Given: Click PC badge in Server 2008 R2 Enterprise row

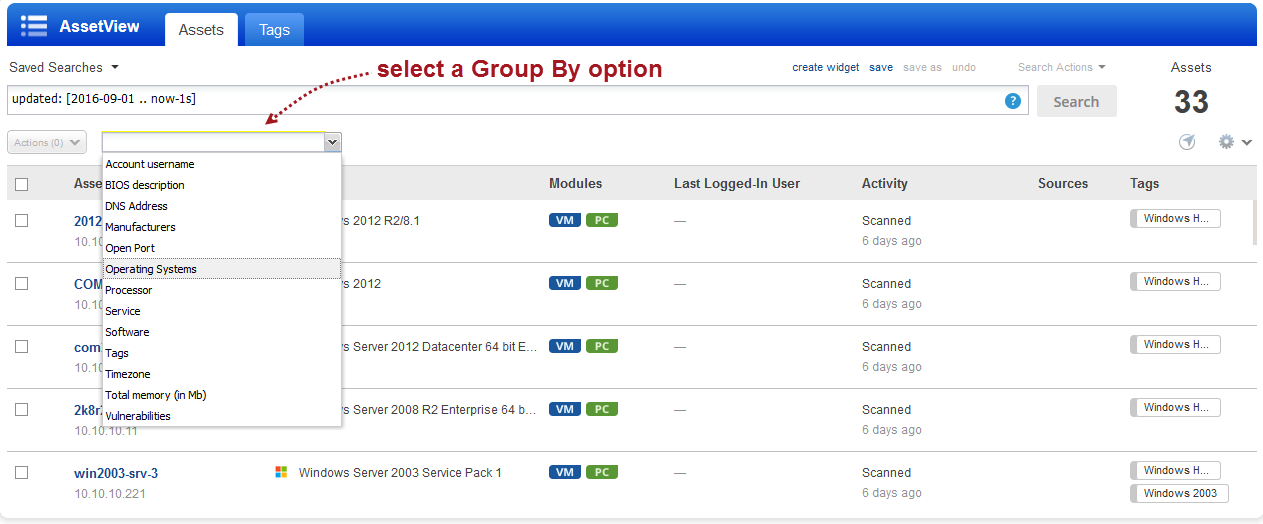Looking at the screenshot, I should pos(602,409).
